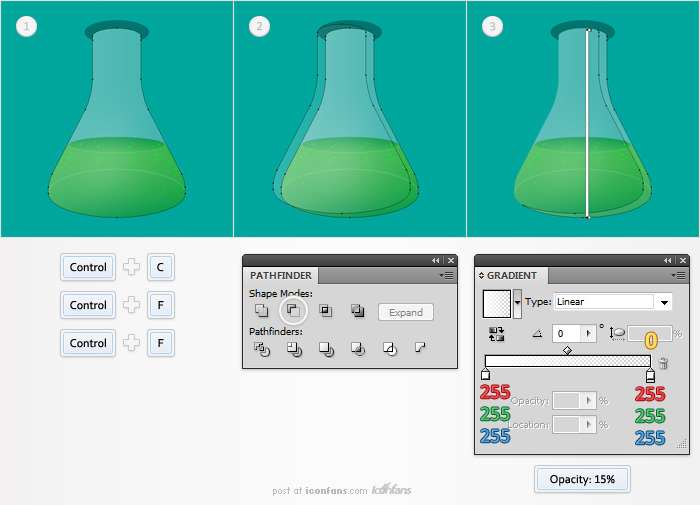Image resolution: width=700 pixels, height=505 pixels.
Task: Collapse the Pathfinder panel with double arrows
Action: pyautogui.click(x=435, y=260)
